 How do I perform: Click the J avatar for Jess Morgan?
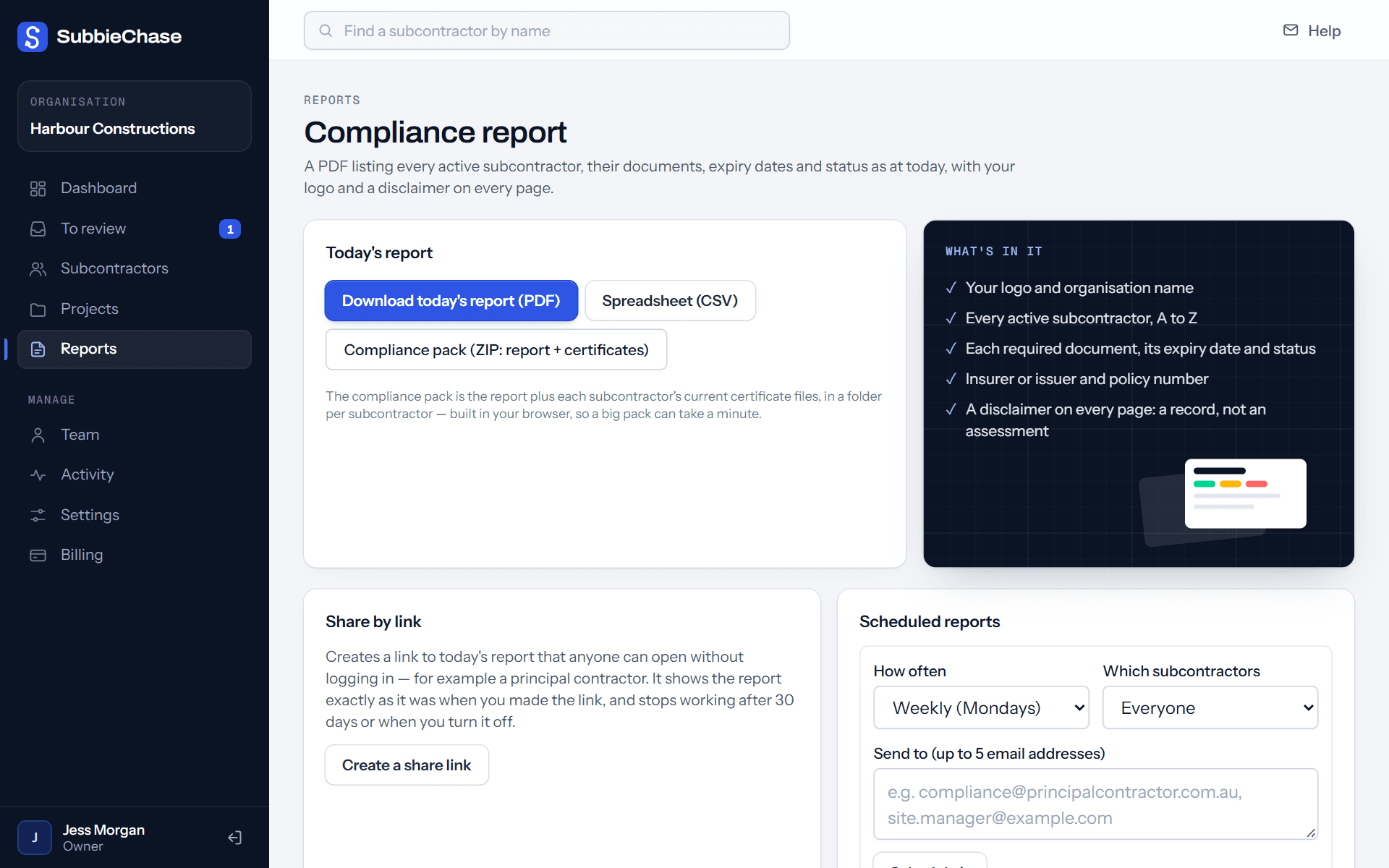tap(35, 838)
